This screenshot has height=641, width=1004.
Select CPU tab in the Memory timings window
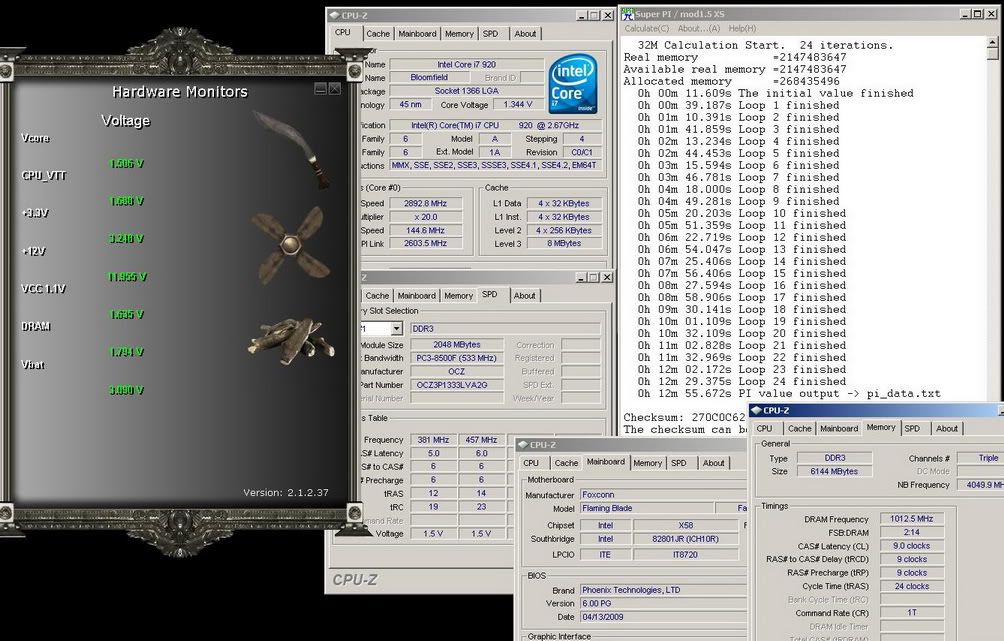tap(764, 428)
